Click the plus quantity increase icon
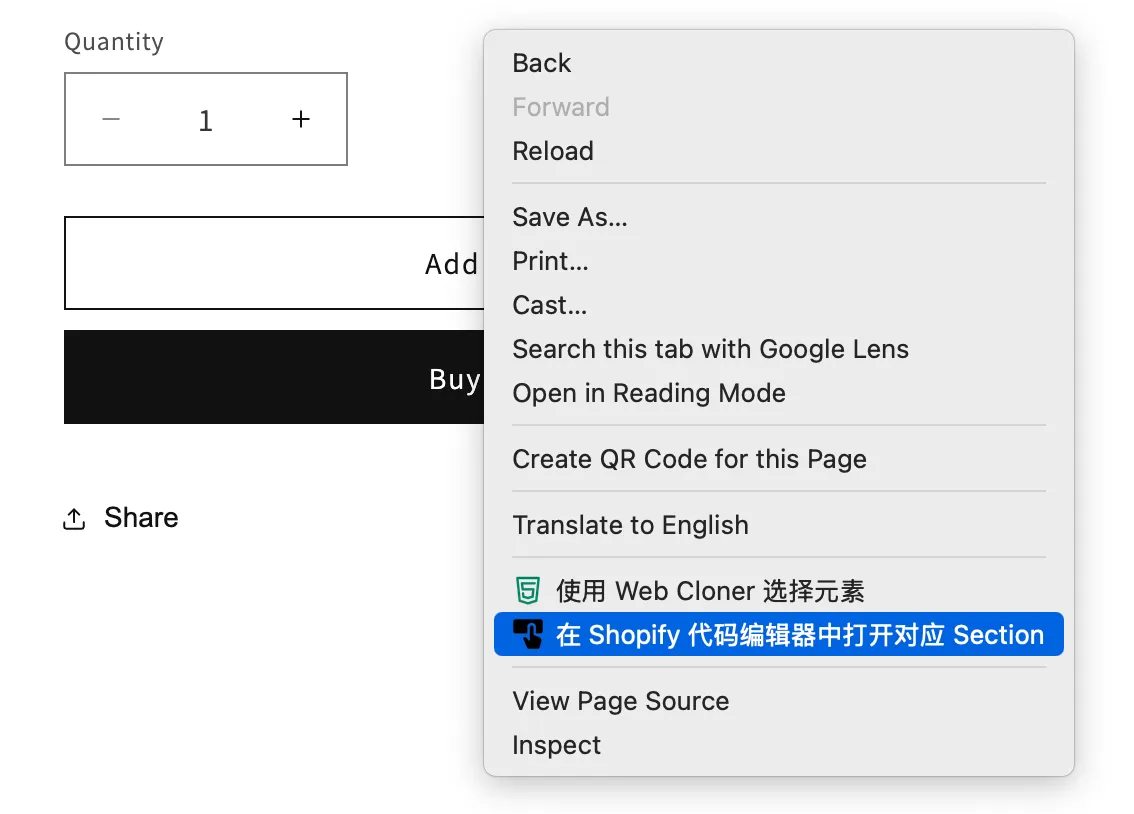 [301, 119]
